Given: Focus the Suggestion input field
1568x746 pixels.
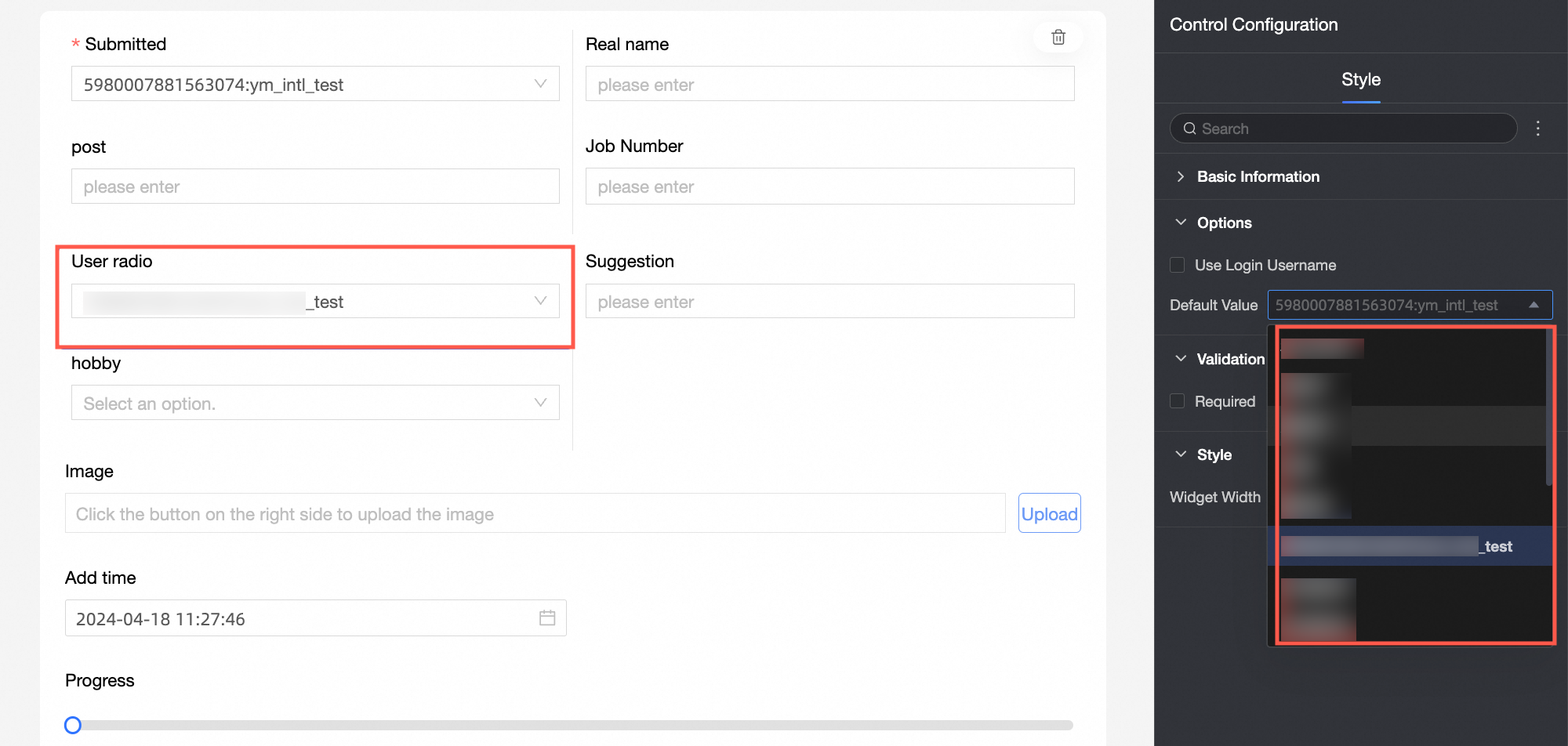Looking at the screenshot, I should tap(829, 302).
